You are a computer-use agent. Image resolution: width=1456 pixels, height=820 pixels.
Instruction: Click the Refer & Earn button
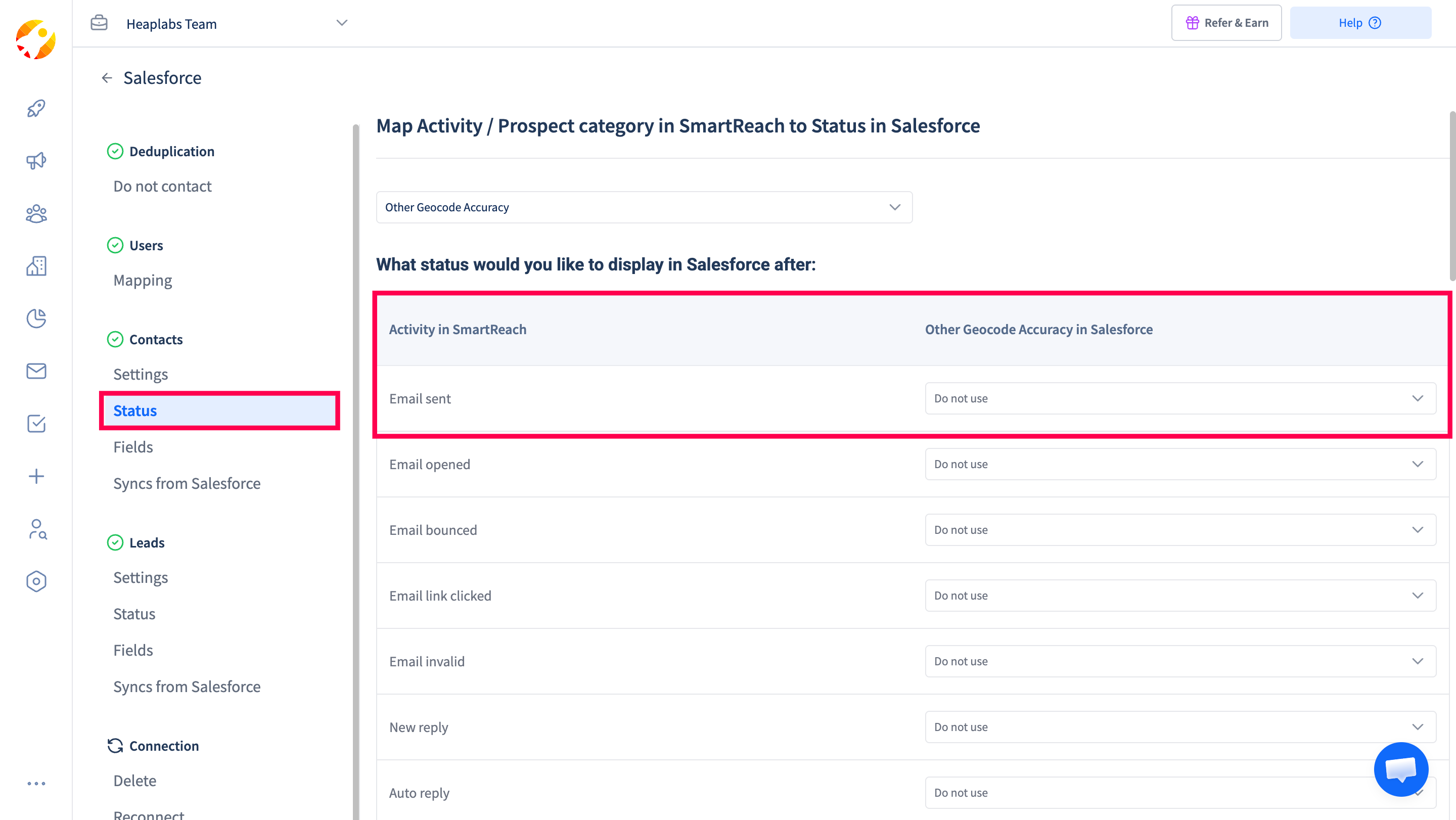coord(1226,23)
